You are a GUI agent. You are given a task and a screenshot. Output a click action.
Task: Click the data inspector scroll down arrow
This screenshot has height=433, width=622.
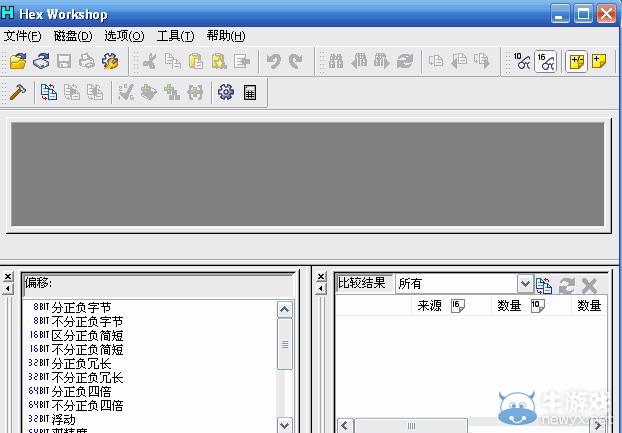(x=285, y=425)
